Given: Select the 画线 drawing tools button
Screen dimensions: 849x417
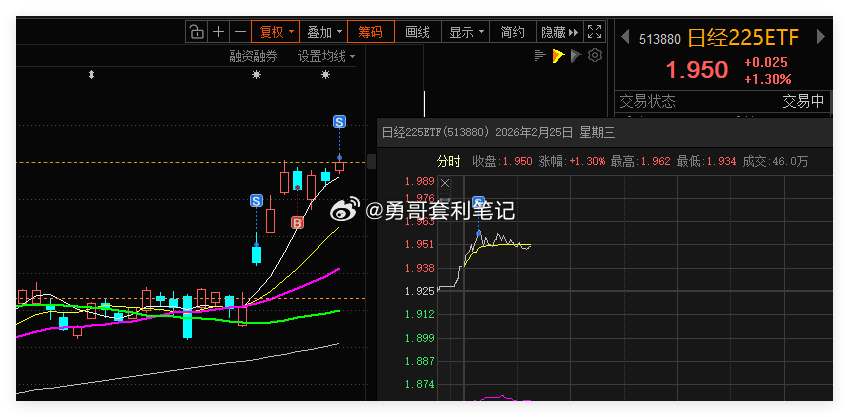Looking at the screenshot, I should 417,32.
